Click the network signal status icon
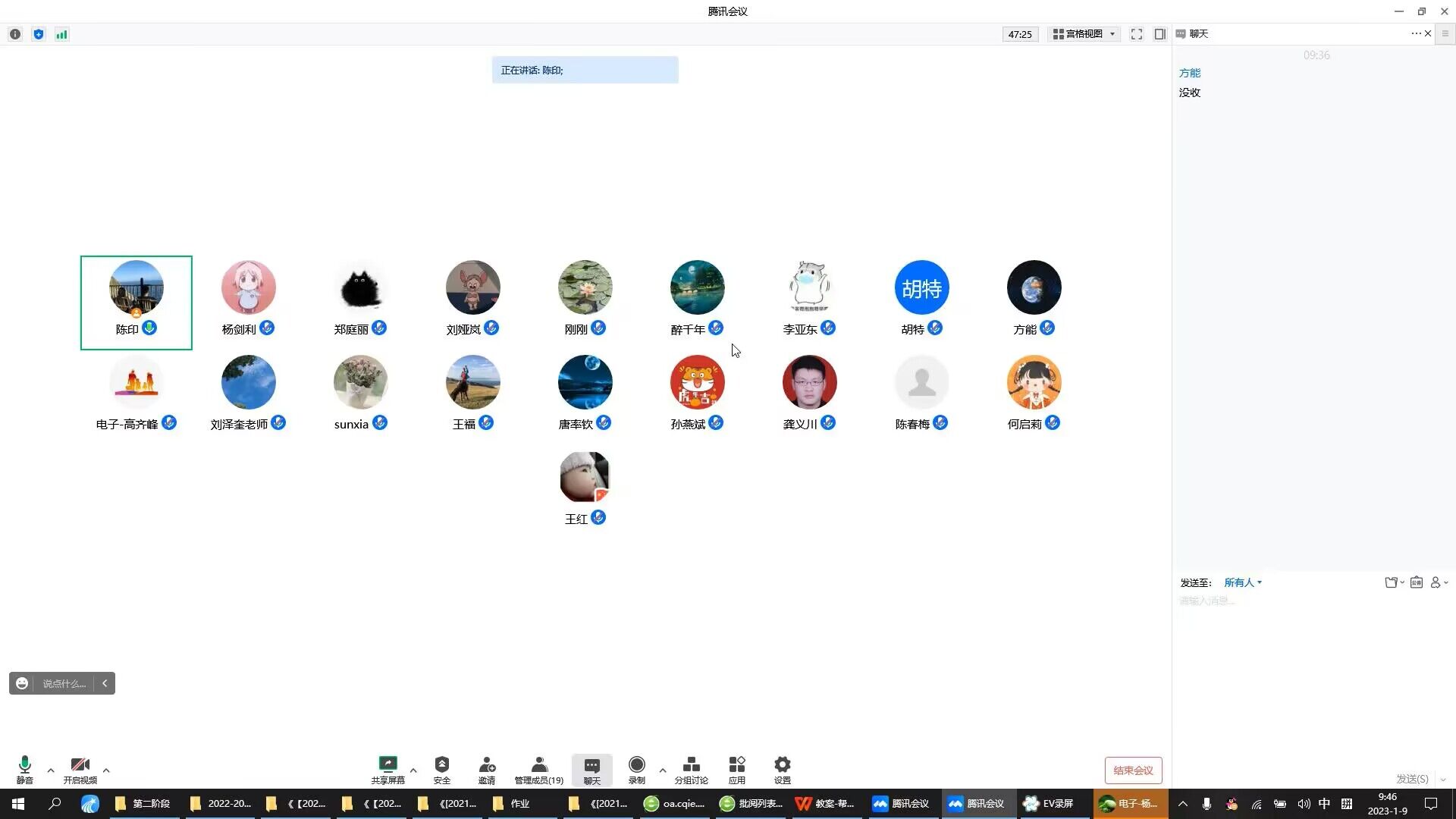1456x819 pixels. (61, 34)
